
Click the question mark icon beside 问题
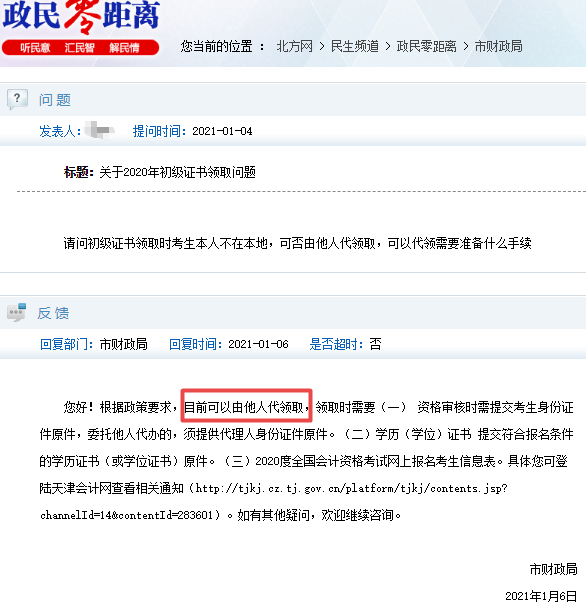click(17, 99)
